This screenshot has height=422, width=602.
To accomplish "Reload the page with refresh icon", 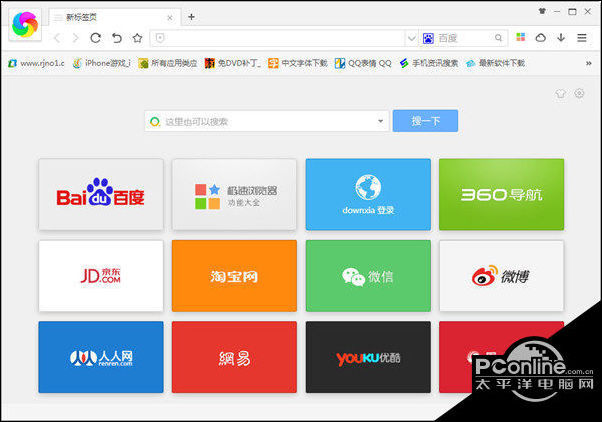I will [x=96, y=38].
